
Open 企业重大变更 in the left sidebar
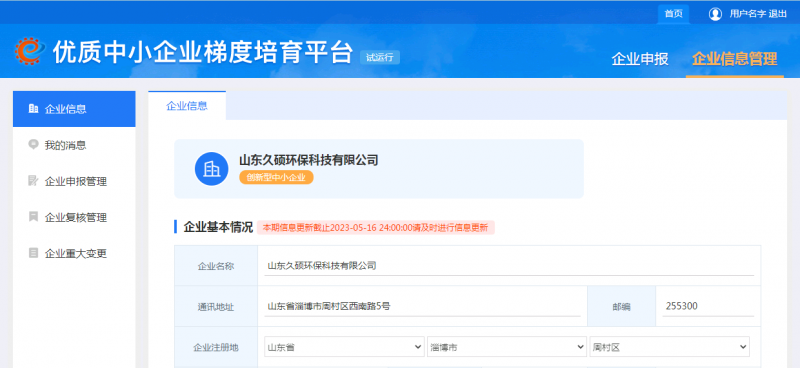click(x=74, y=254)
